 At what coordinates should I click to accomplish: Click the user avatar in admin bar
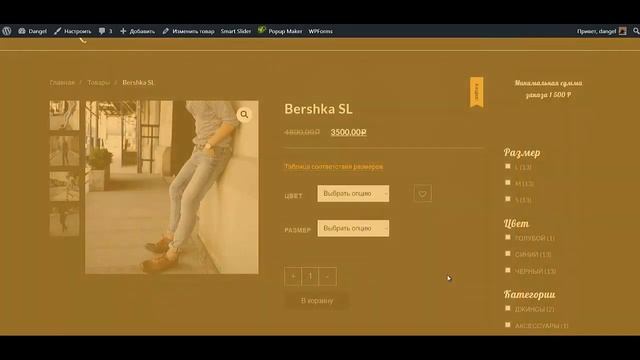pos(622,31)
